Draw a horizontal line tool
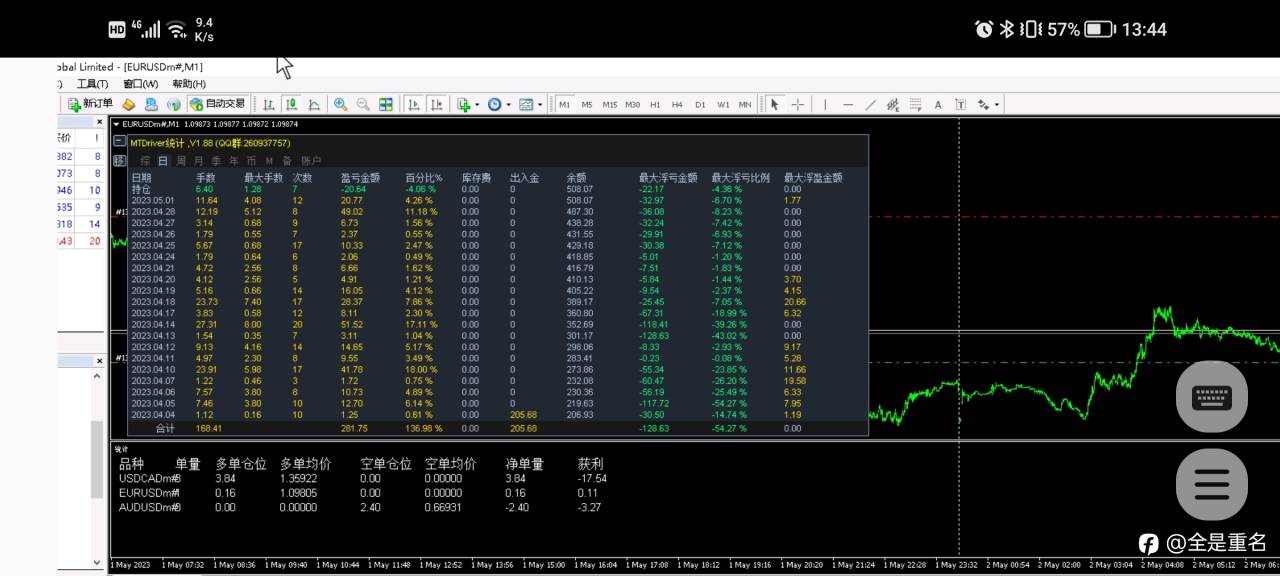This screenshot has height=576, width=1280. coord(848,104)
